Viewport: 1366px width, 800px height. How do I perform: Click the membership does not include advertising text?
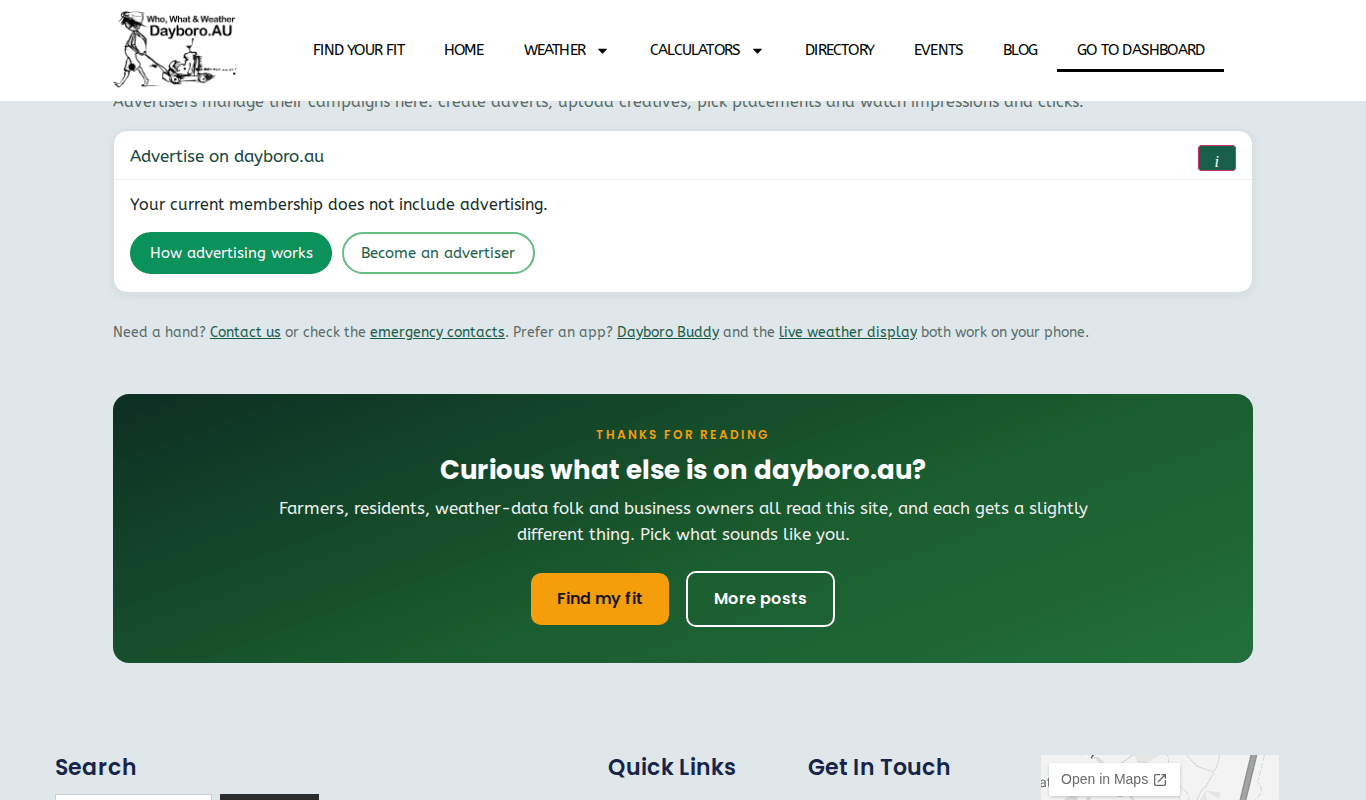click(339, 205)
